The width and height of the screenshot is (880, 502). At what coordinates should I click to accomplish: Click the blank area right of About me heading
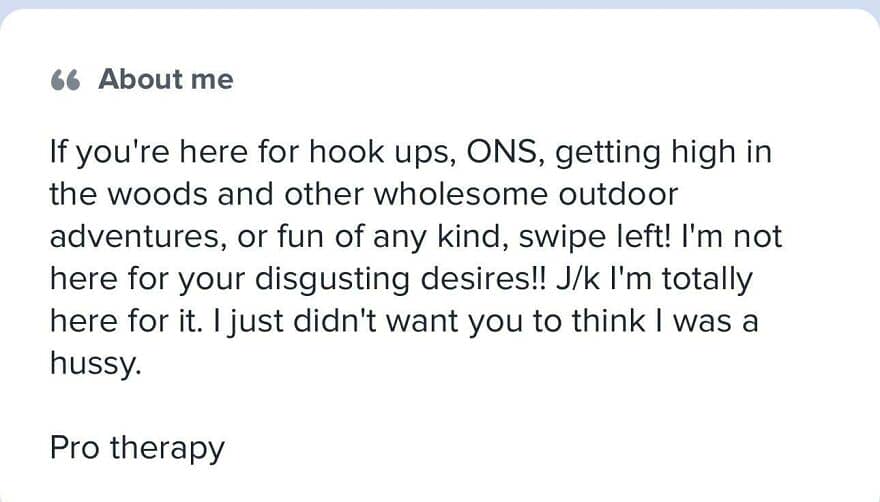(550, 79)
